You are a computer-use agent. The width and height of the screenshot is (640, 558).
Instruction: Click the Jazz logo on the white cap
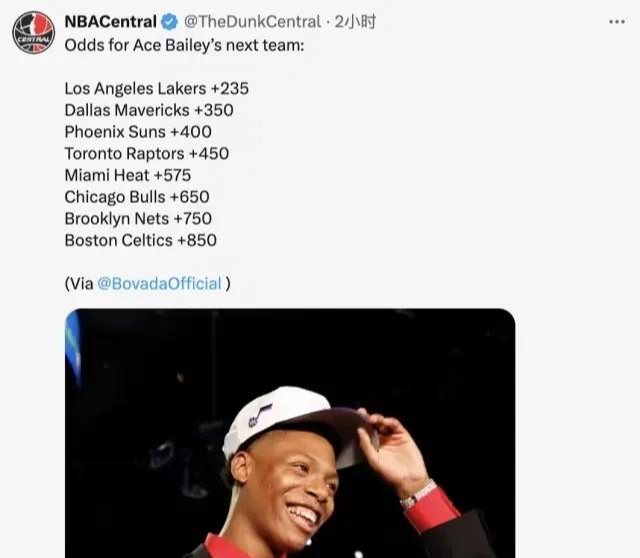pyautogui.click(x=259, y=416)
